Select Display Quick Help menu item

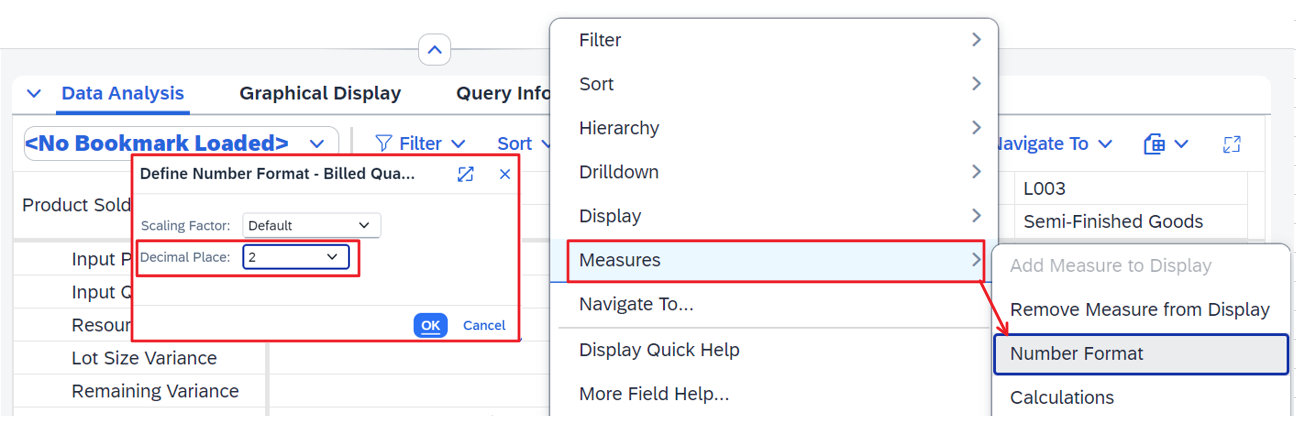659,350
